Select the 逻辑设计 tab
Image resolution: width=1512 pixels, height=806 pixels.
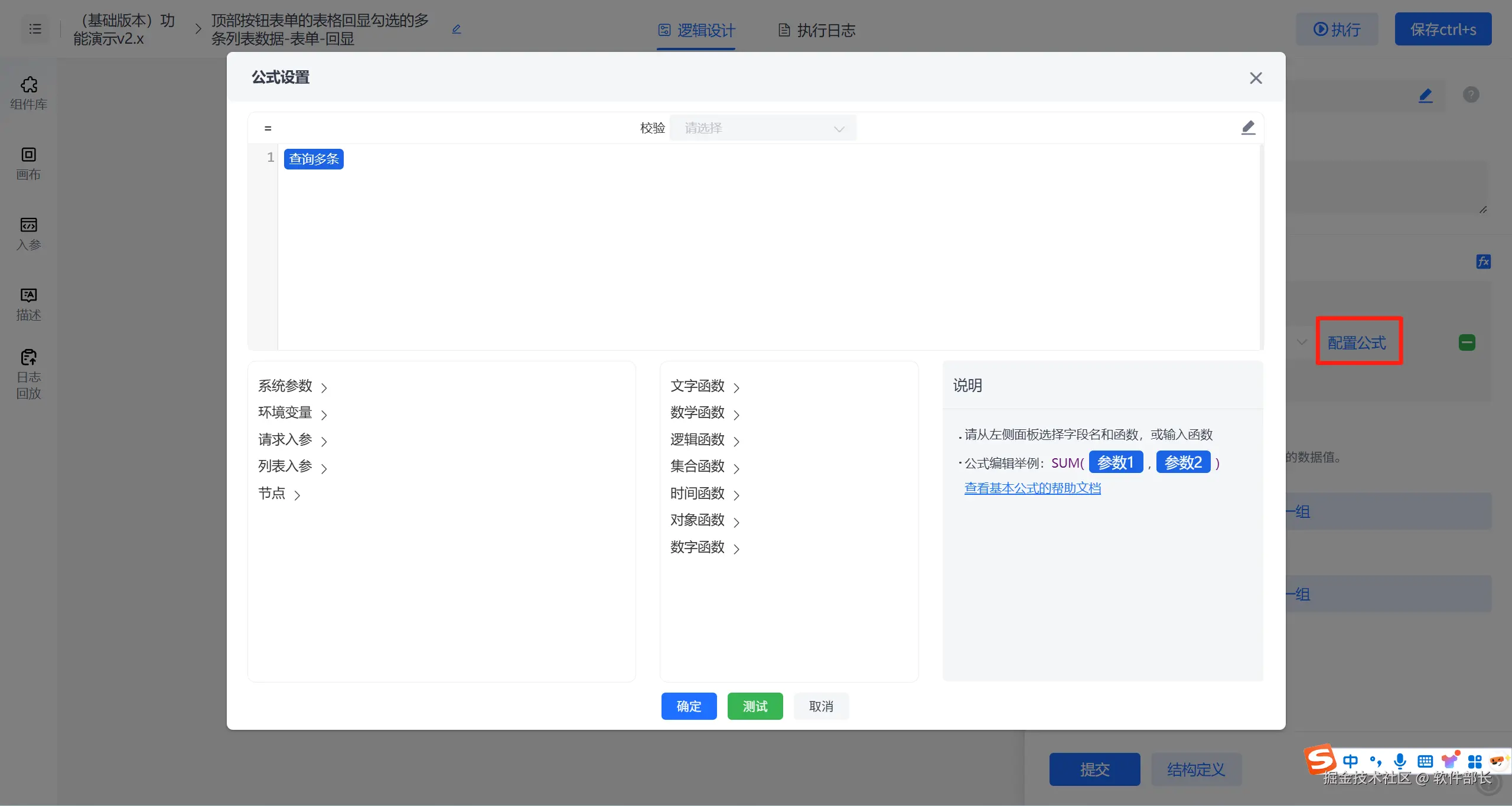pyautogui.click(x=697, y=30)
